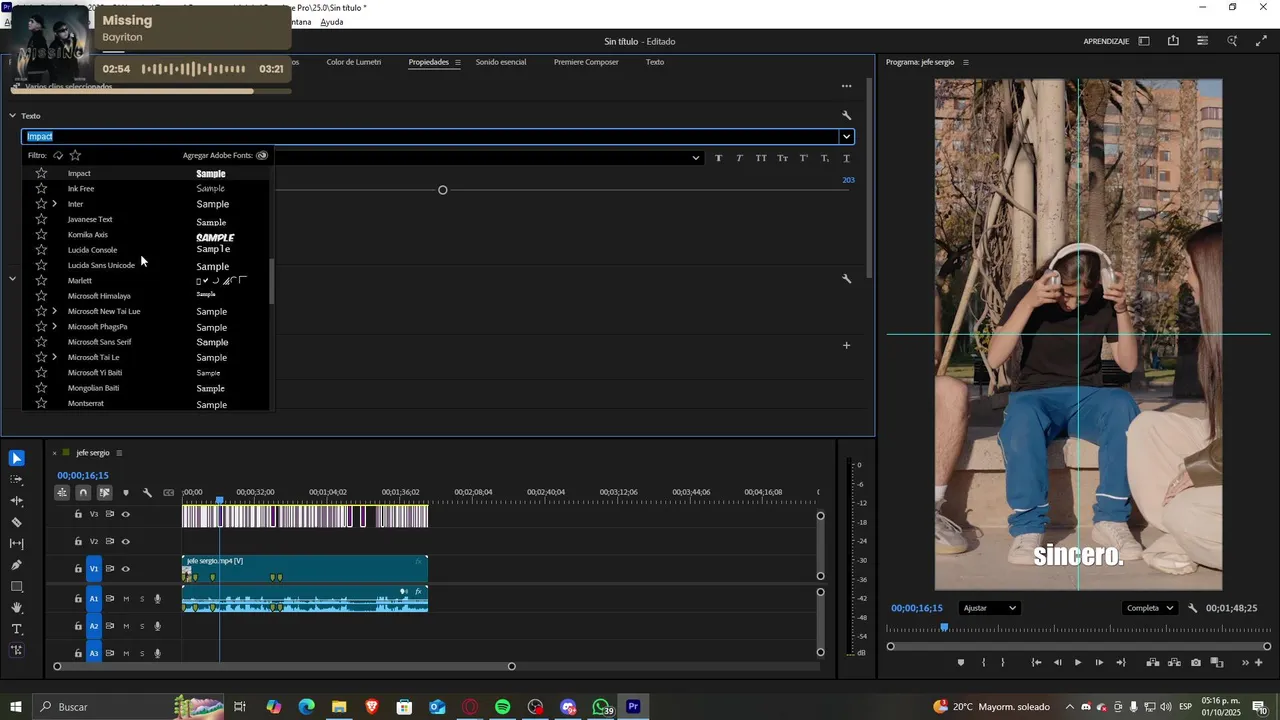
Task: Select the Hand tool
Action: (x=17, y=607)
